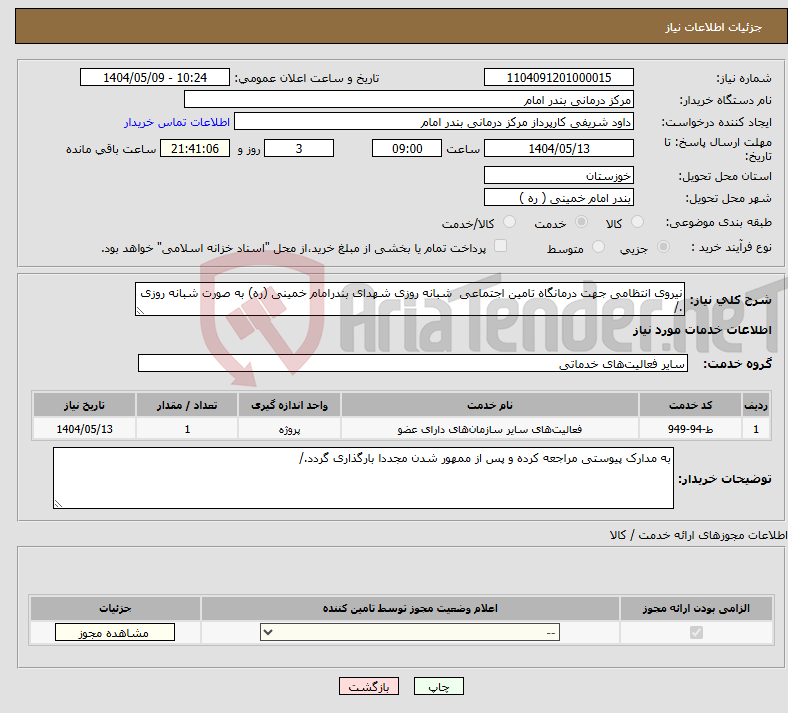Click the need date cell 1404/05/13 in table

point(84,429)
